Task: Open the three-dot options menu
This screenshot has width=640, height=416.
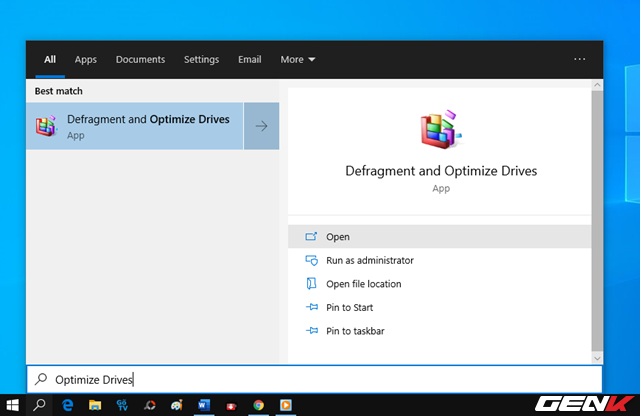Action: point(580,59)
